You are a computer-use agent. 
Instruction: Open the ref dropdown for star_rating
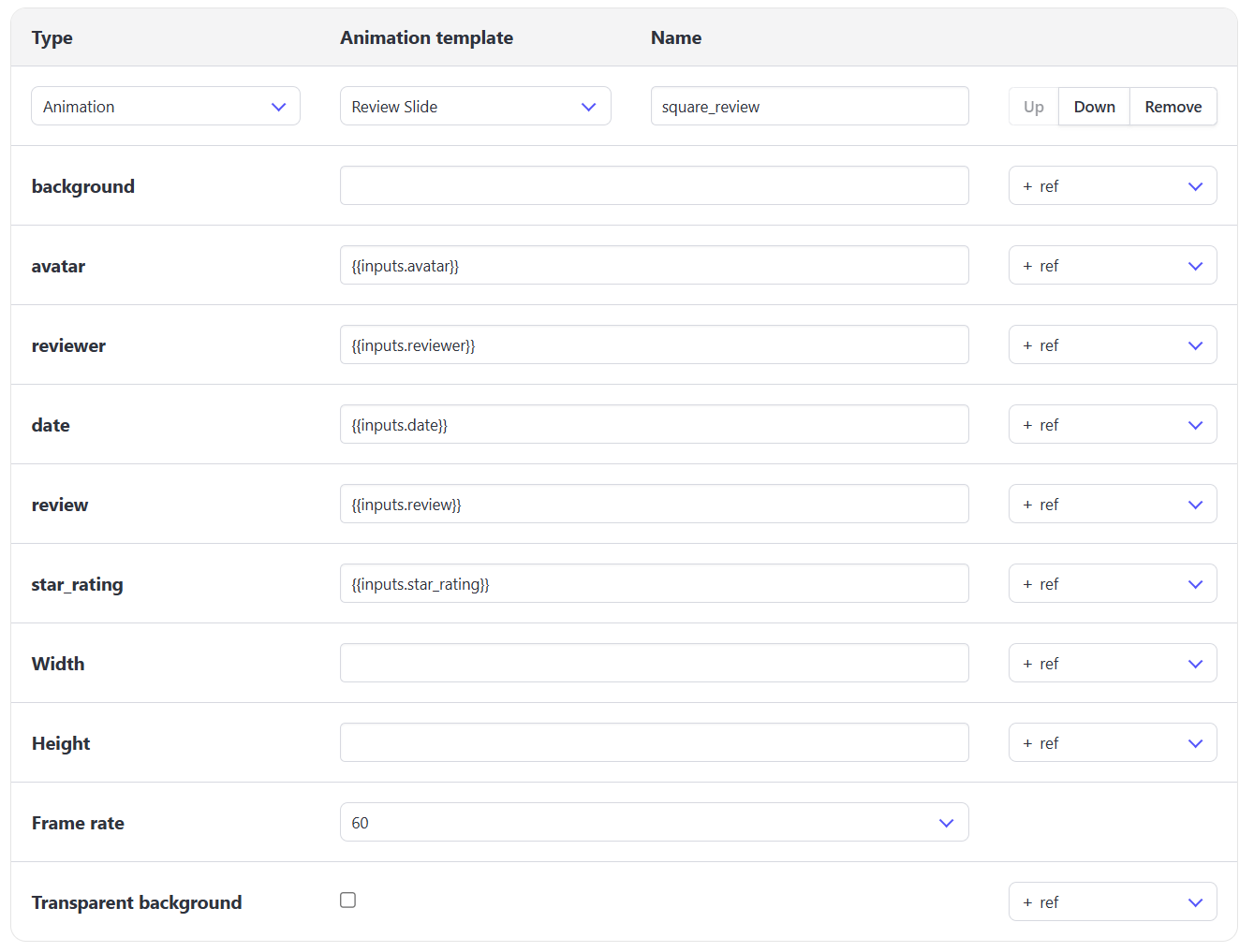click(x=1113, y=583)
